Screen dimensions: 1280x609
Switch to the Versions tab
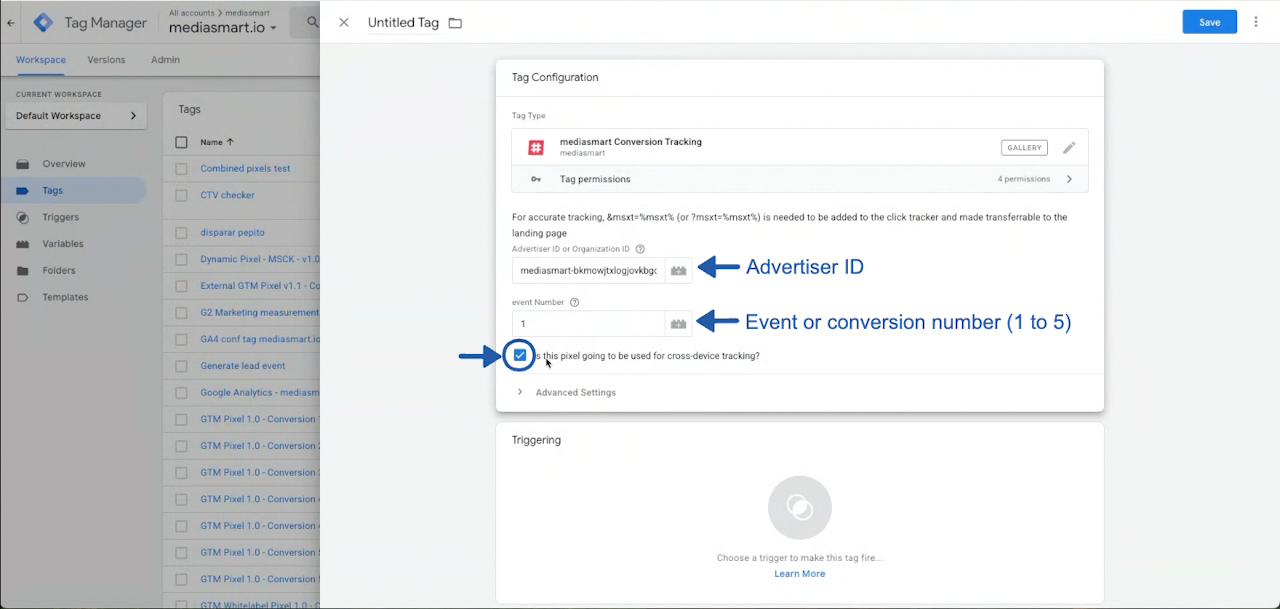coord(106,60)
